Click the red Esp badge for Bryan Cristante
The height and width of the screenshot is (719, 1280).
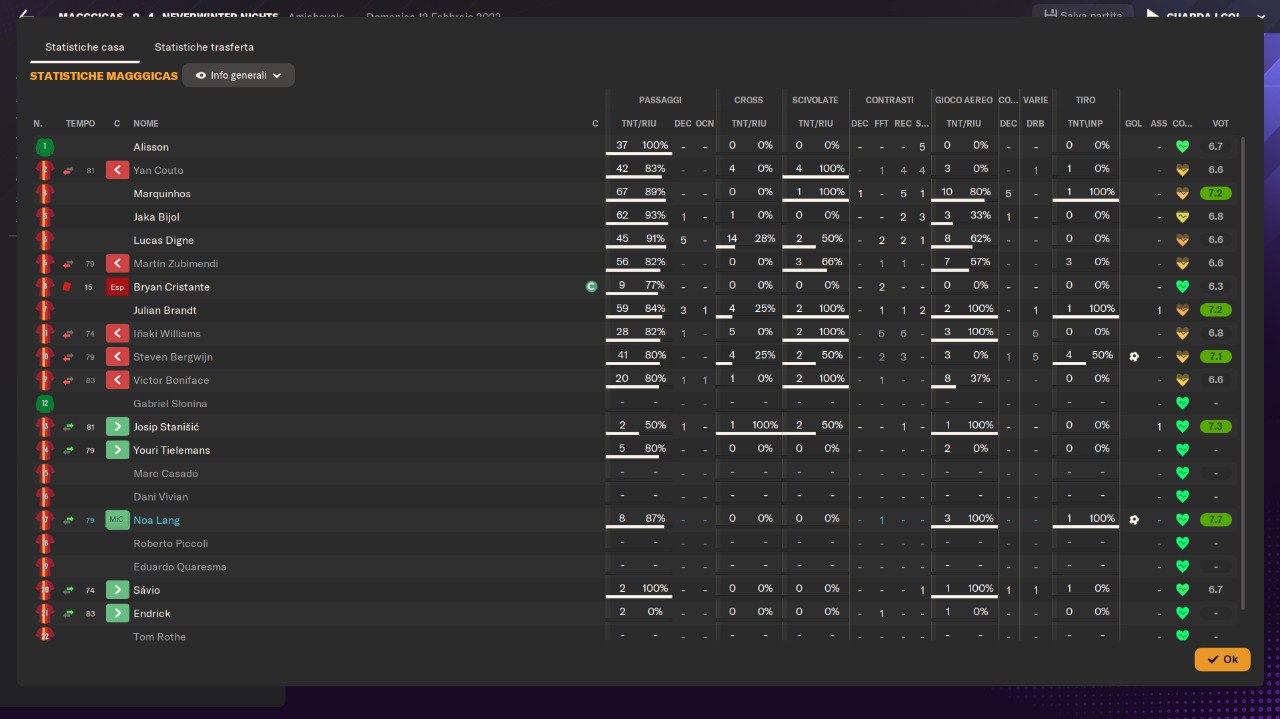pyautogui.click(x=117, y=287)
